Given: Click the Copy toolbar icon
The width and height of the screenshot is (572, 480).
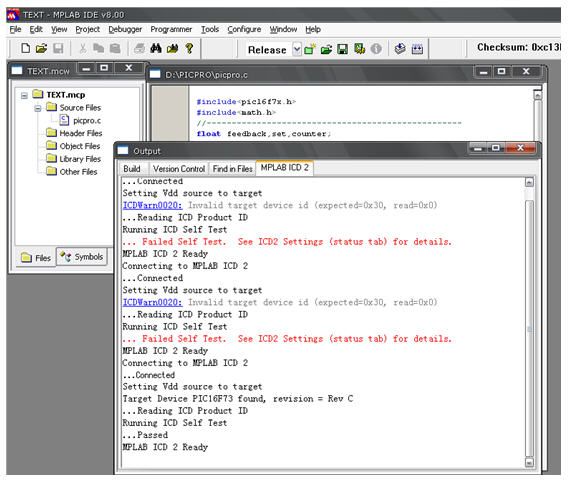Looking at the screenshot, I should (x=98, y=48).
